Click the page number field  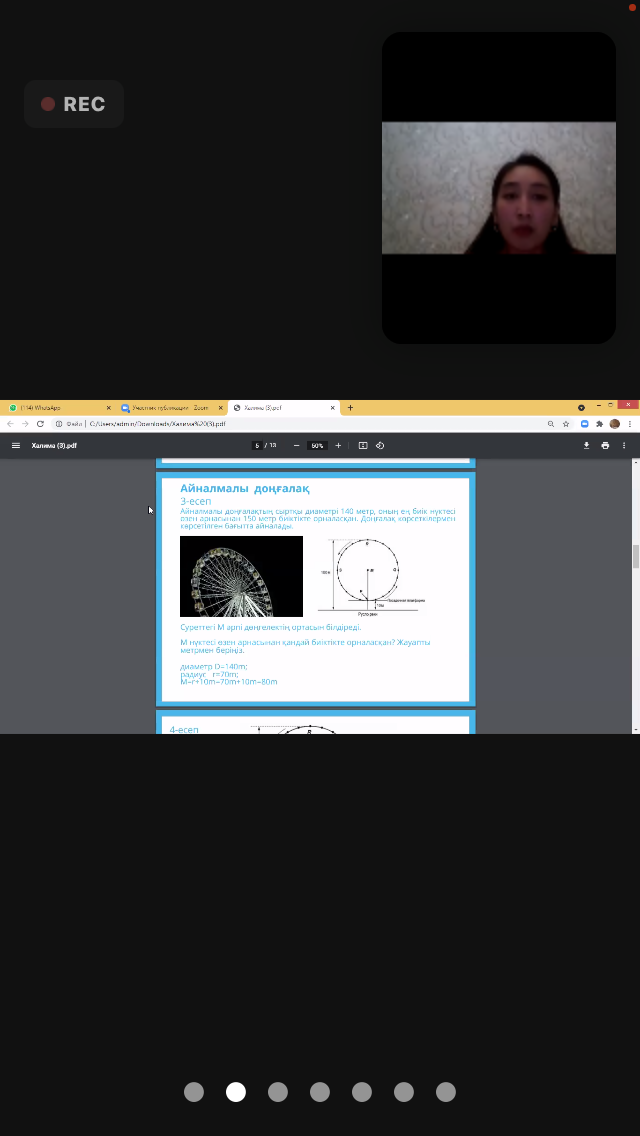257,446
